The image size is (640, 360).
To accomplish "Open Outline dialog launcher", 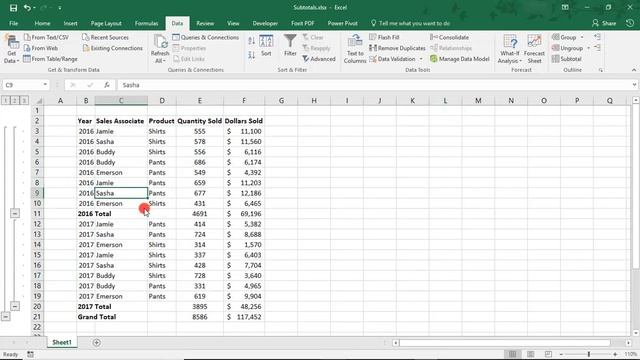I will 601,70.
